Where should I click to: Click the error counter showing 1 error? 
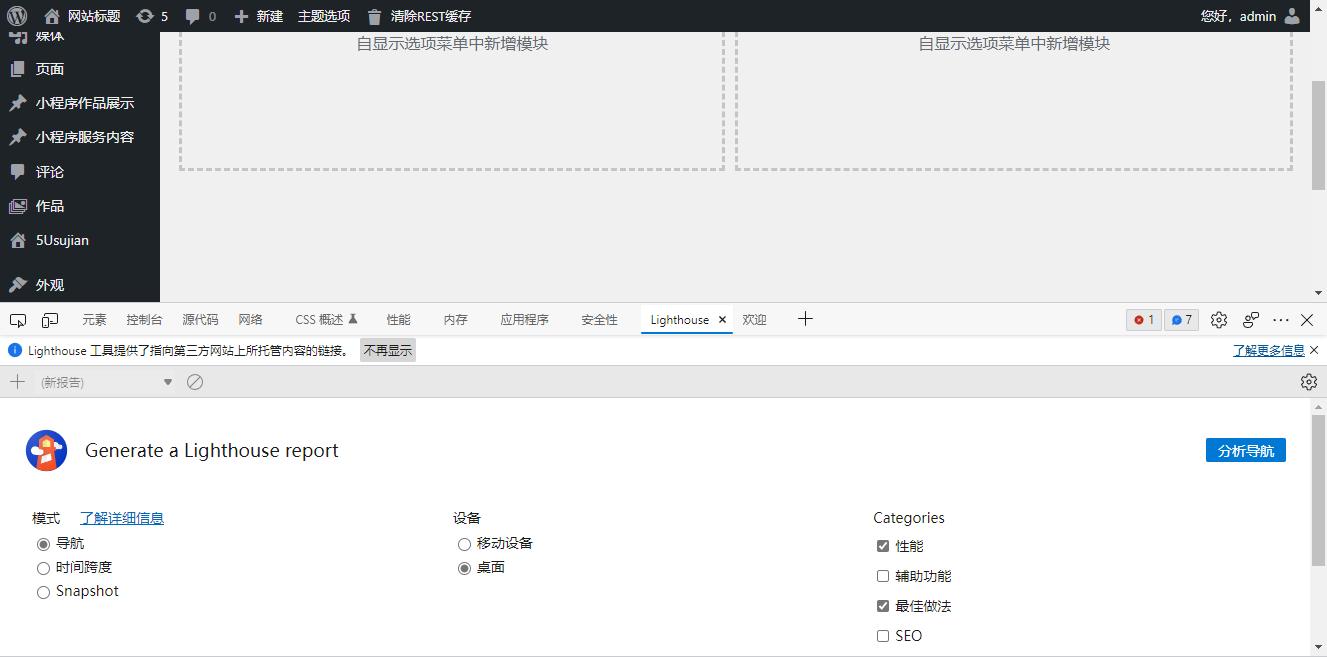(x=1143, y=319)
